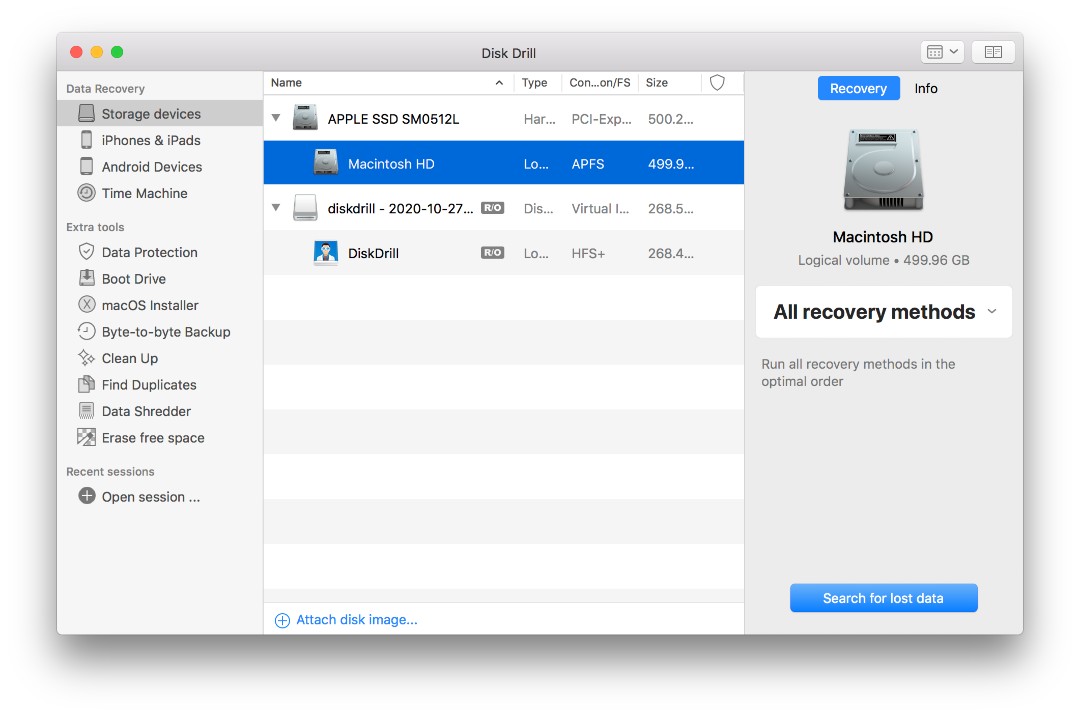Click 268.4... size cell
This screenshot has height=716, width=1080.
670,253
